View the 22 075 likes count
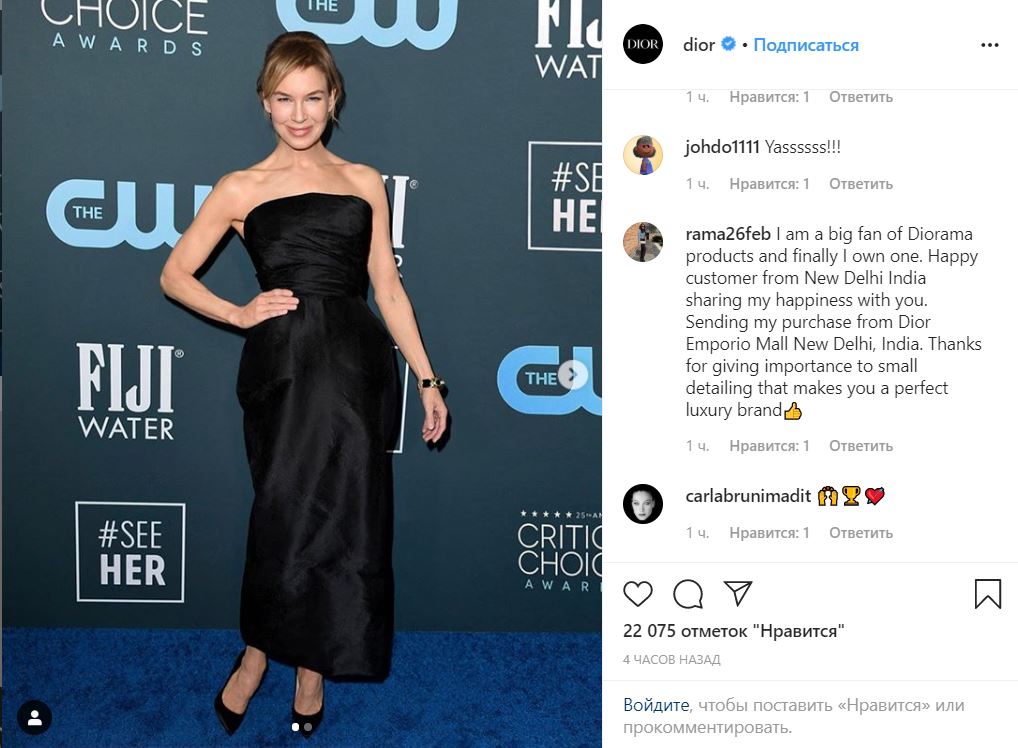 coord(734,630)
